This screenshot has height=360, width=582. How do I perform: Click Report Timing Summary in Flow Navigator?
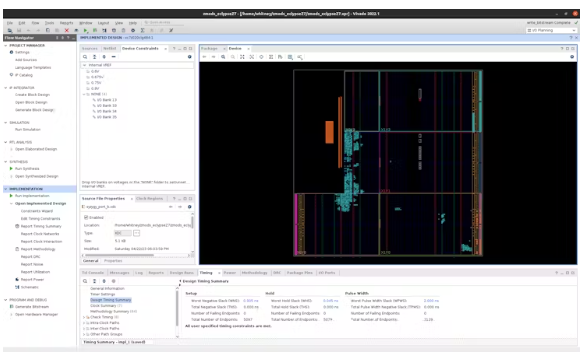pos(41,226)
